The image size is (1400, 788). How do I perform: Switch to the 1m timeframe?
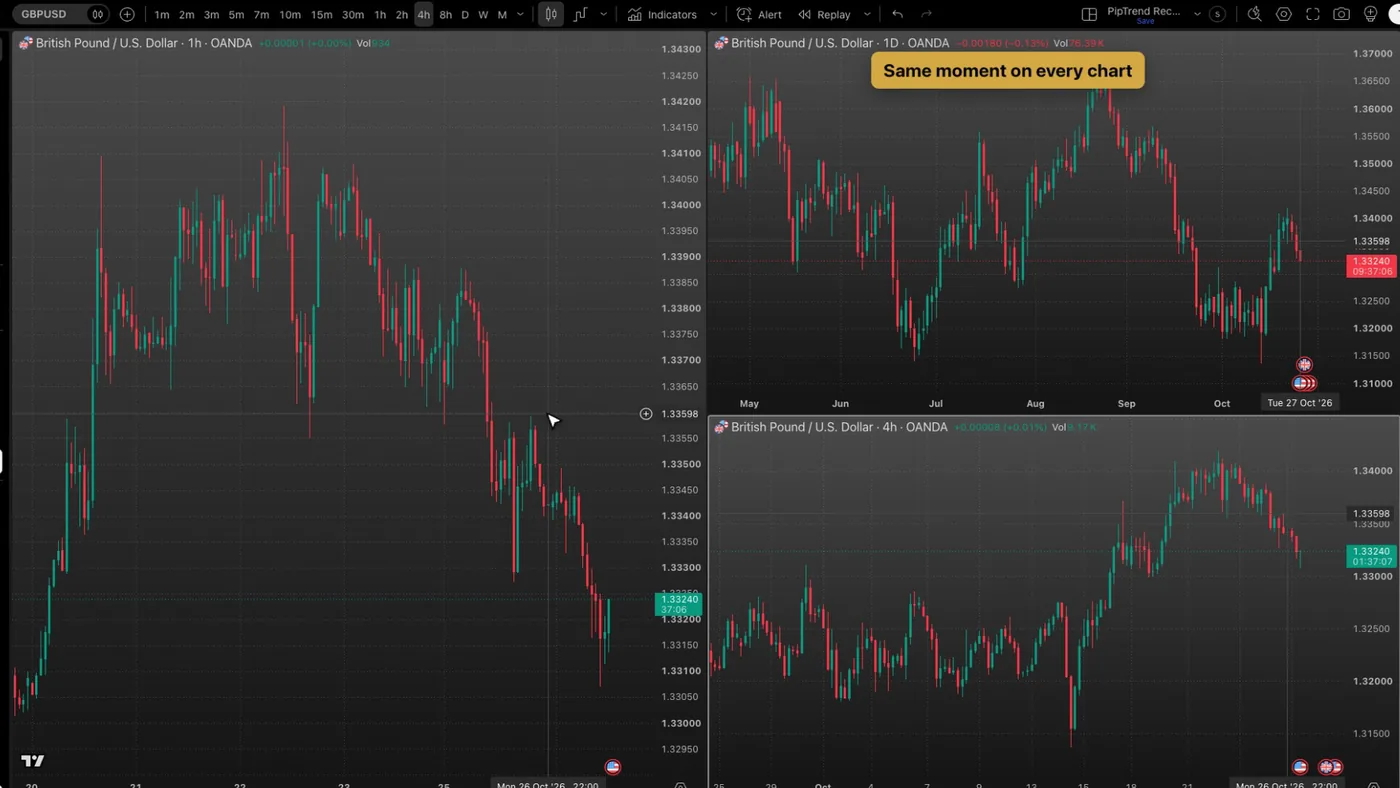tap(162, 14)
